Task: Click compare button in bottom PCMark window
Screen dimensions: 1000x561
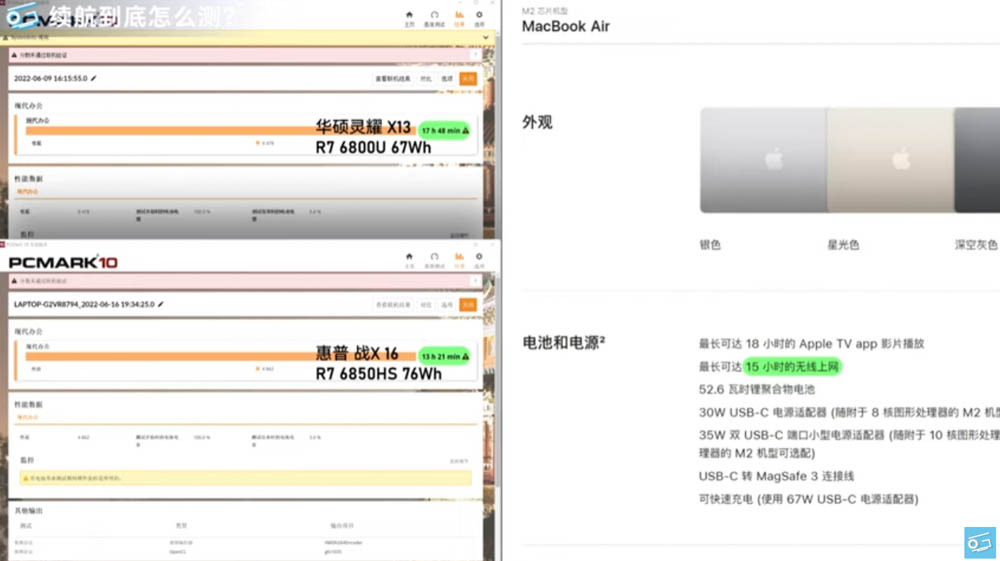Action: pyautogui.click(x=426, y=305)
